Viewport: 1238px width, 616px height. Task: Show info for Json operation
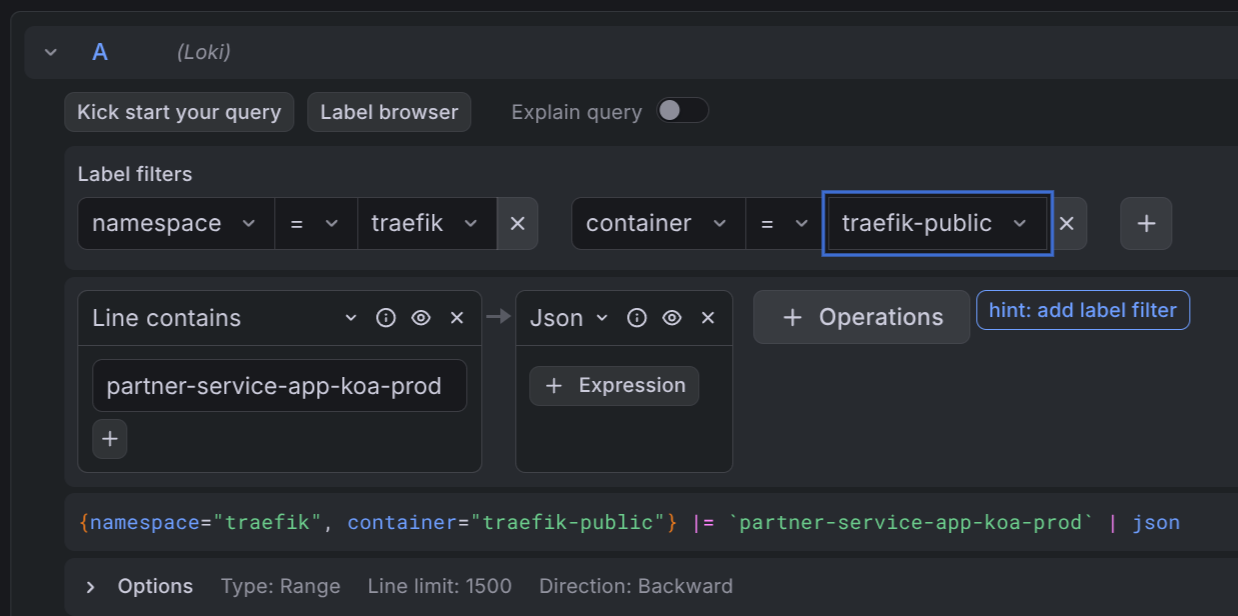coord(637,318)
